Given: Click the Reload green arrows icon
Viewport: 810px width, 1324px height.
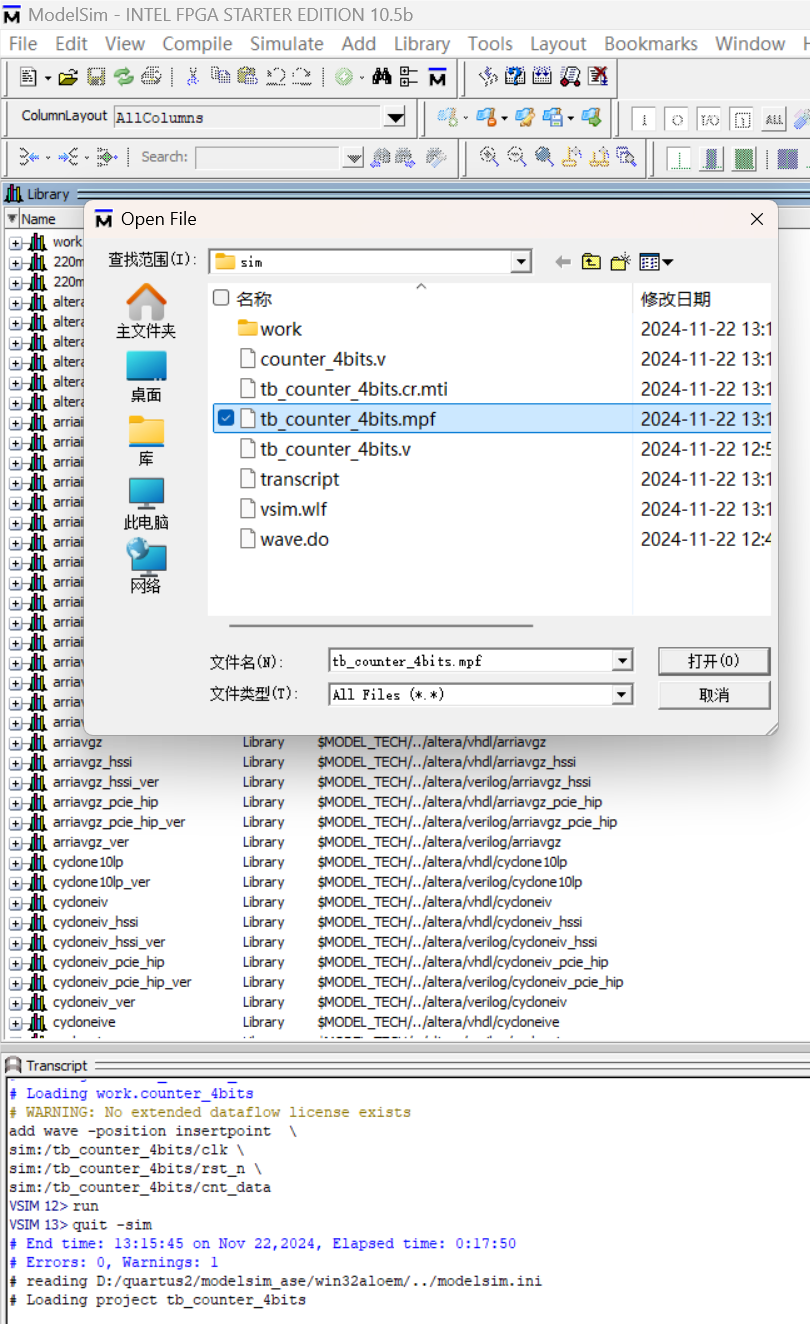Looking at the screenshot, I should [x=123, y=77].
